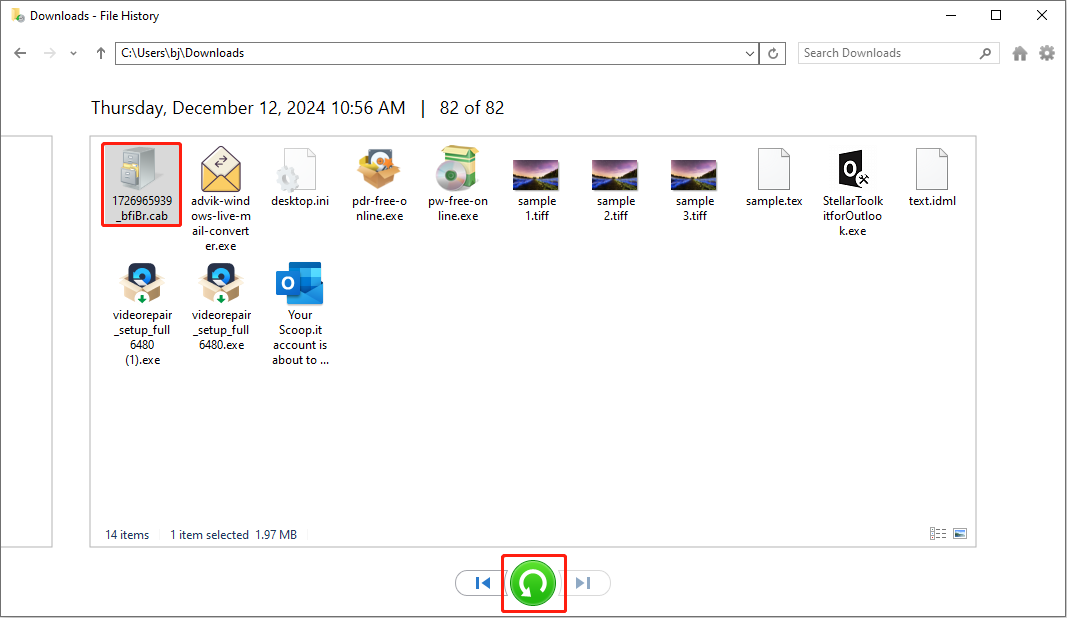Select pw-free-online.exe installer

pos(458,184)
